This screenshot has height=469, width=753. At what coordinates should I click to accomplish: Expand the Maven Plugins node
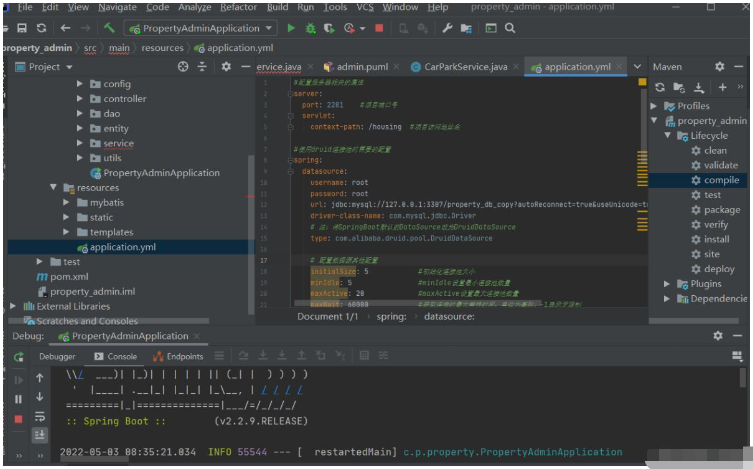(667, 284)
